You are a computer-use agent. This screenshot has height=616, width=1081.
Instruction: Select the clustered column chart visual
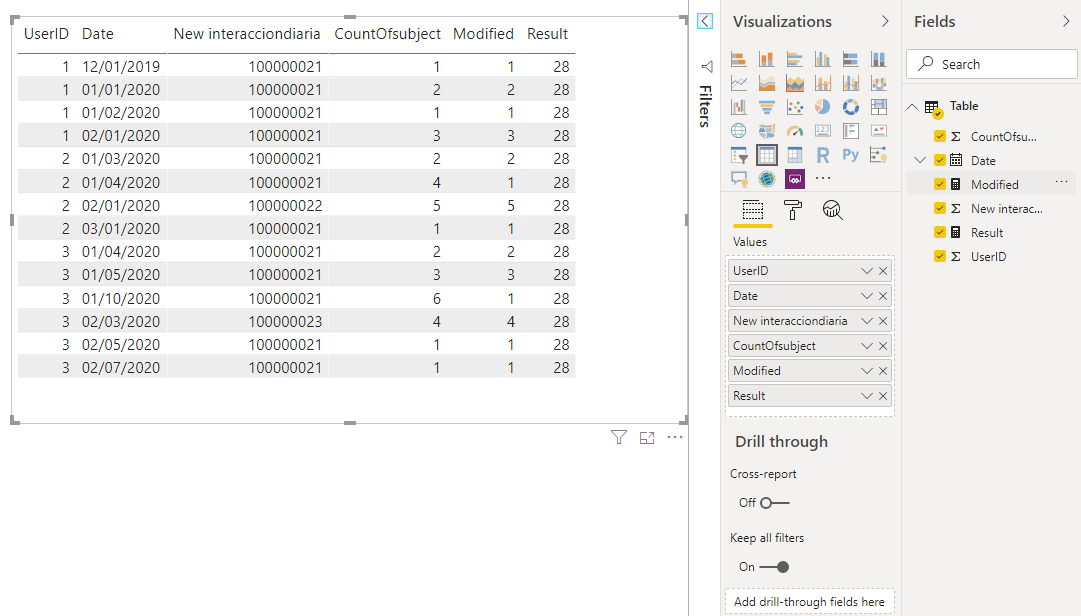pos(822,59)
